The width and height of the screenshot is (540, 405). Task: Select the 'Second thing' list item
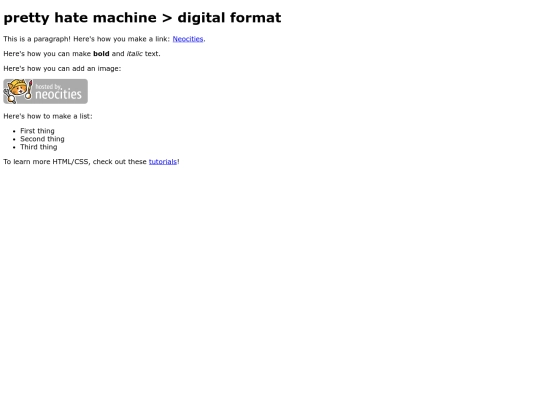tap(42, 139)
